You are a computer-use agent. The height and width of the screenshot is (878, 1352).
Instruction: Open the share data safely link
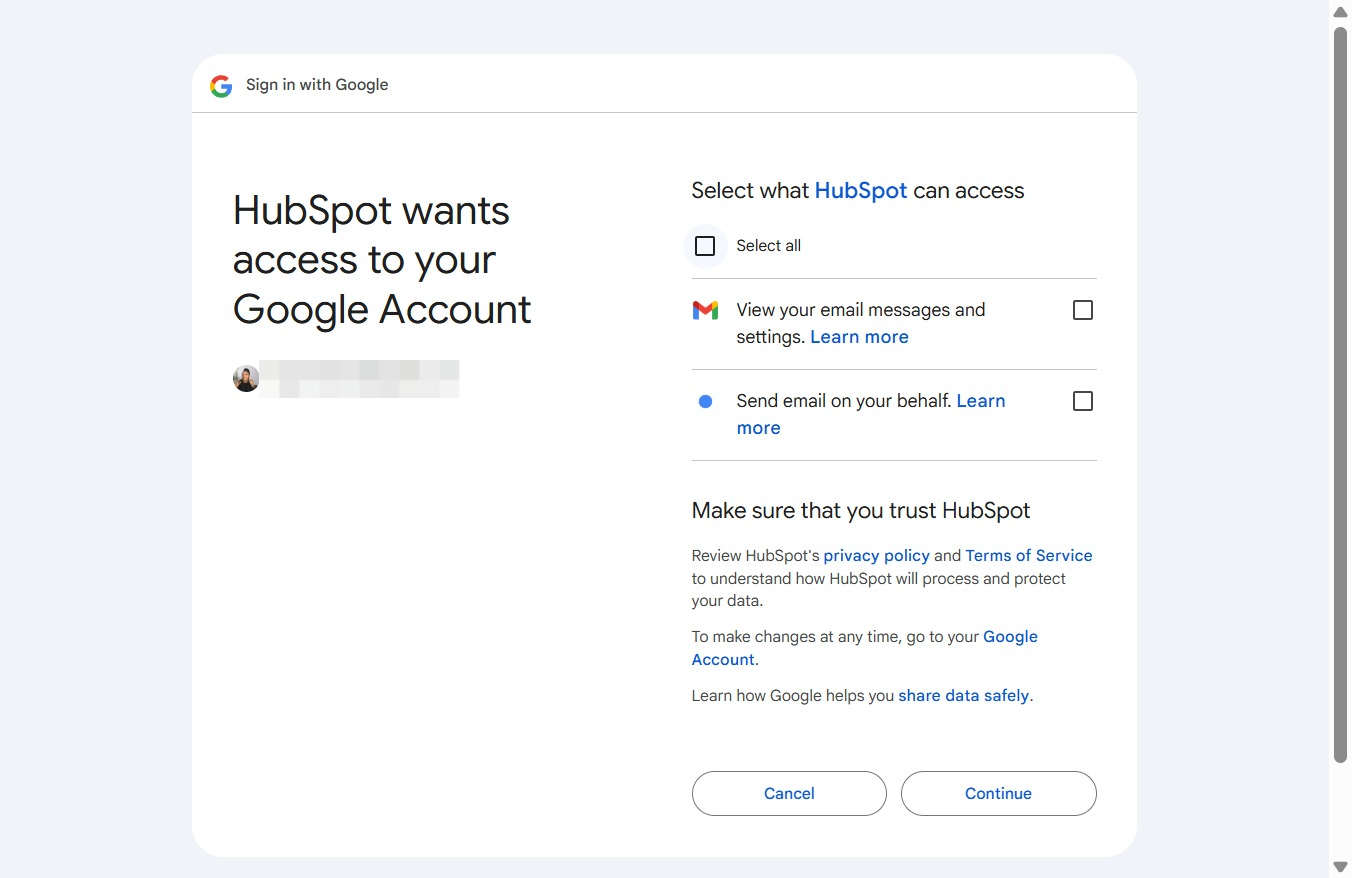click(x=963, y=695)
